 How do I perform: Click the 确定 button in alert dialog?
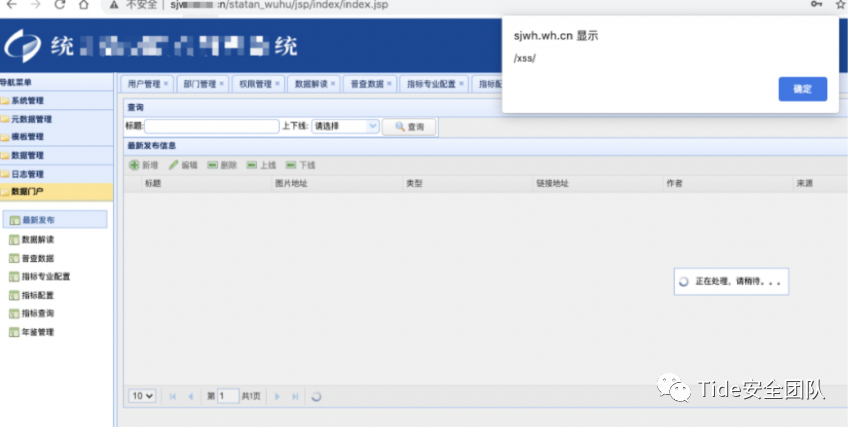(x=802, y=89)
